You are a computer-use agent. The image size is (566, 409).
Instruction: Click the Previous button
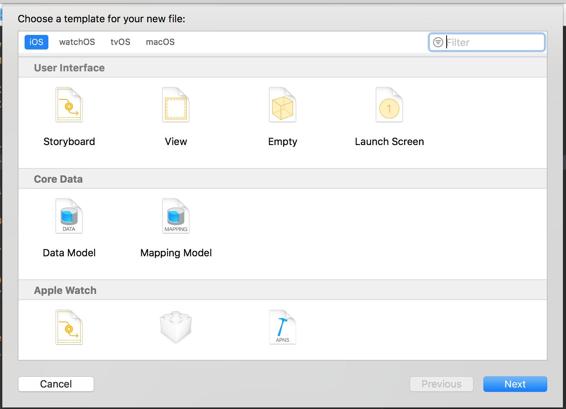pos(441,384)
